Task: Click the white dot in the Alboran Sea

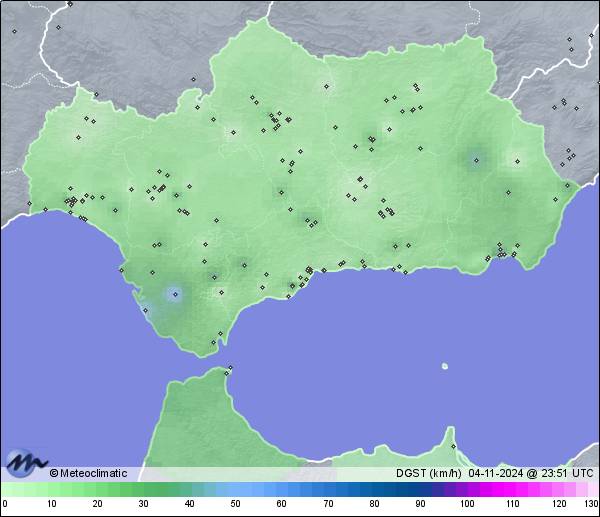Action: [x=445, y=365]
